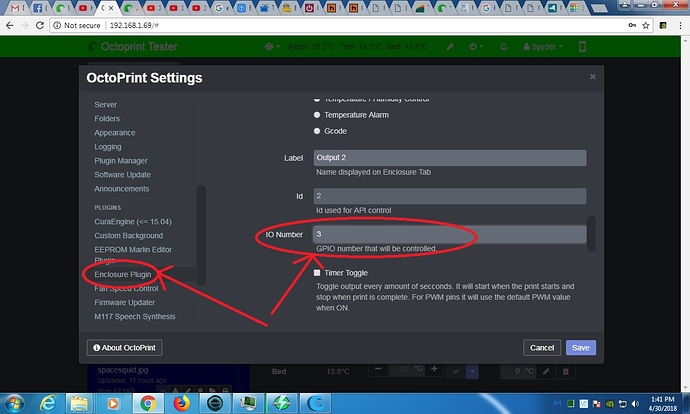Switch to Chrome on the taskbar
The width and height of the screenshot is (690, 414).
click(148, 403)
